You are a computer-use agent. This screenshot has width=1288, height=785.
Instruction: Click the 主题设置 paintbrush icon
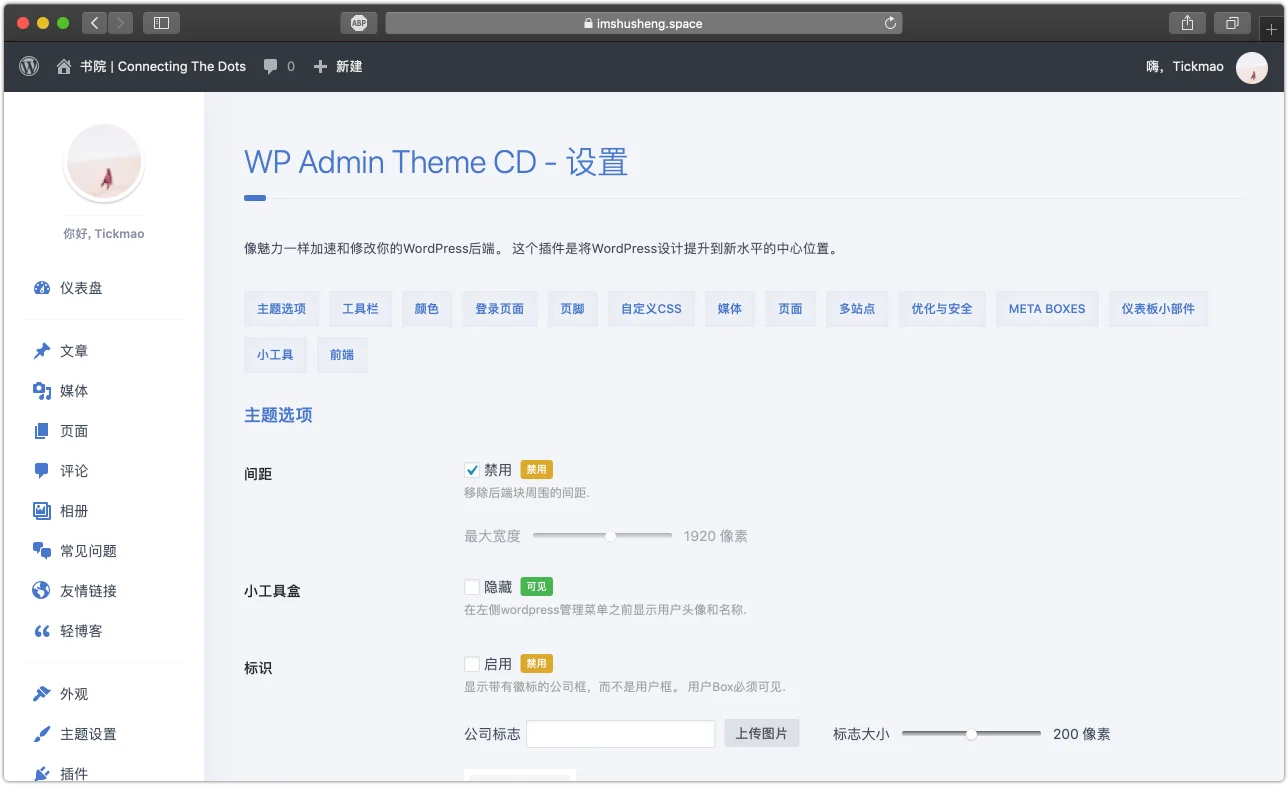[41, 734]
